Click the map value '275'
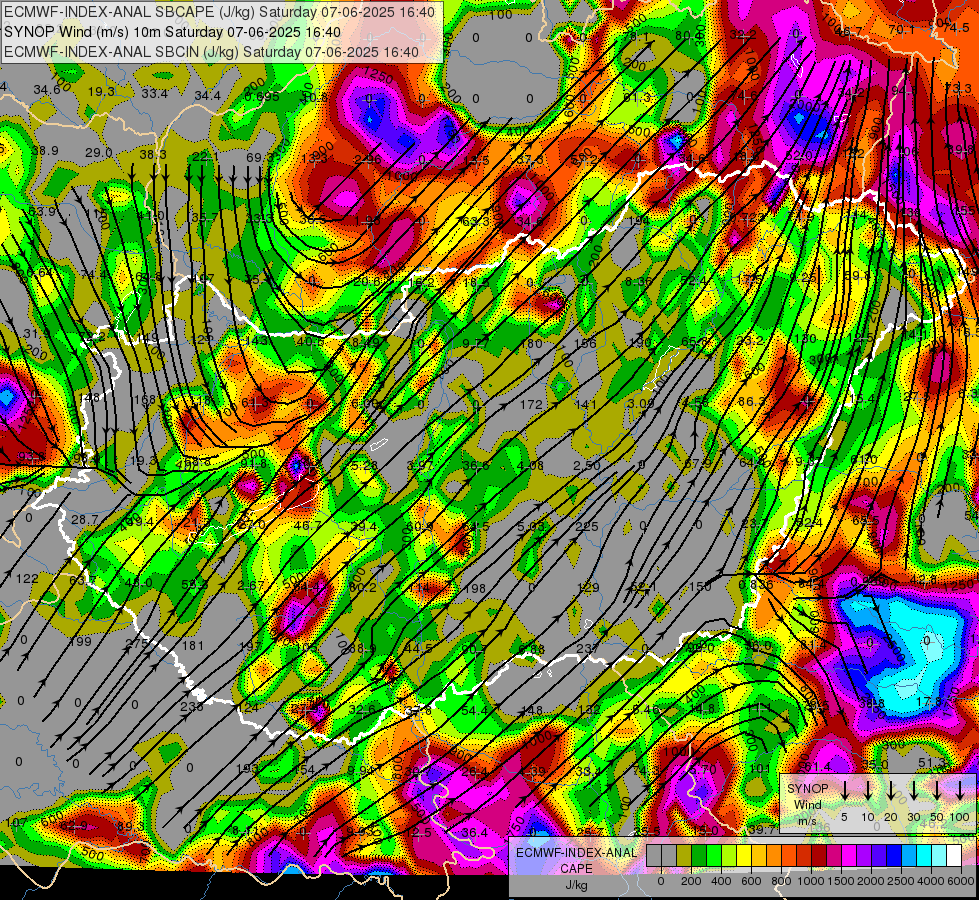The height and width of the screenshot is (900, 979). [x=137, y=643]
